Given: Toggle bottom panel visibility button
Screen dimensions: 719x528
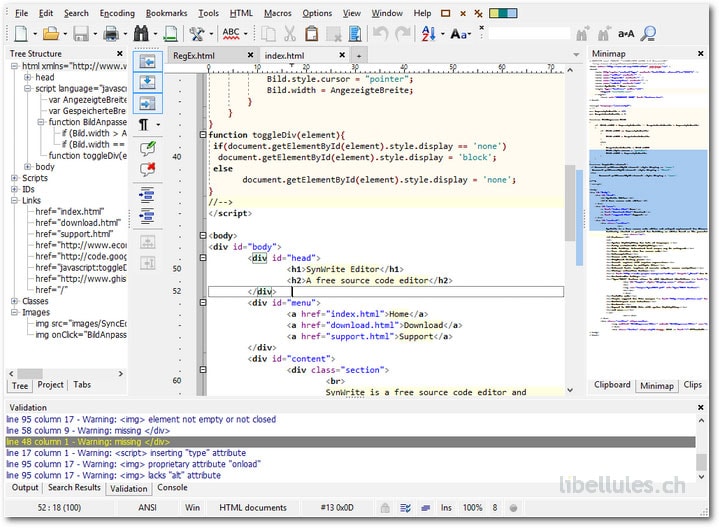Looking at the screenshot, I should click(147, 83).
